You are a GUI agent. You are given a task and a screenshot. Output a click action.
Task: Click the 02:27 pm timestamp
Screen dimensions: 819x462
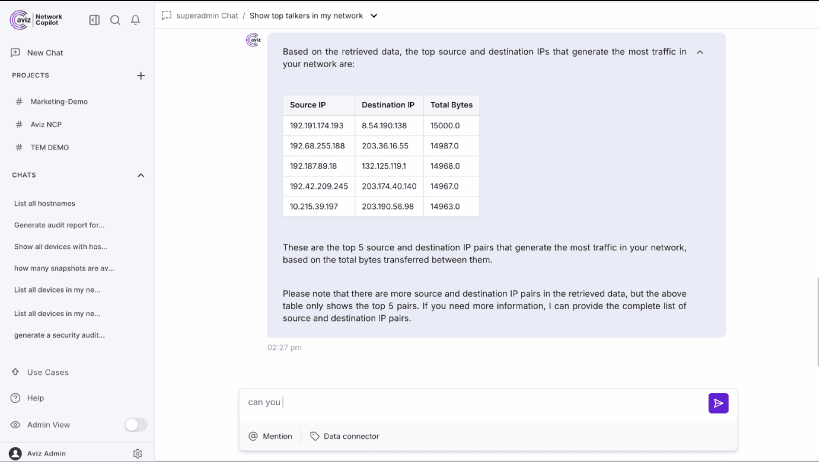click(284, 348)
